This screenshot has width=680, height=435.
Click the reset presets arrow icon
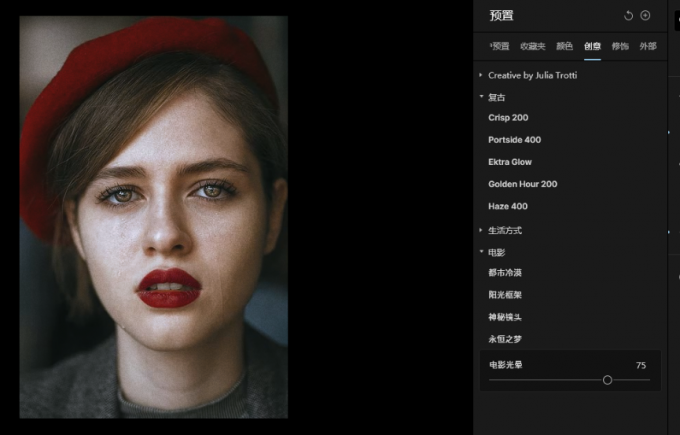[628, 16]
